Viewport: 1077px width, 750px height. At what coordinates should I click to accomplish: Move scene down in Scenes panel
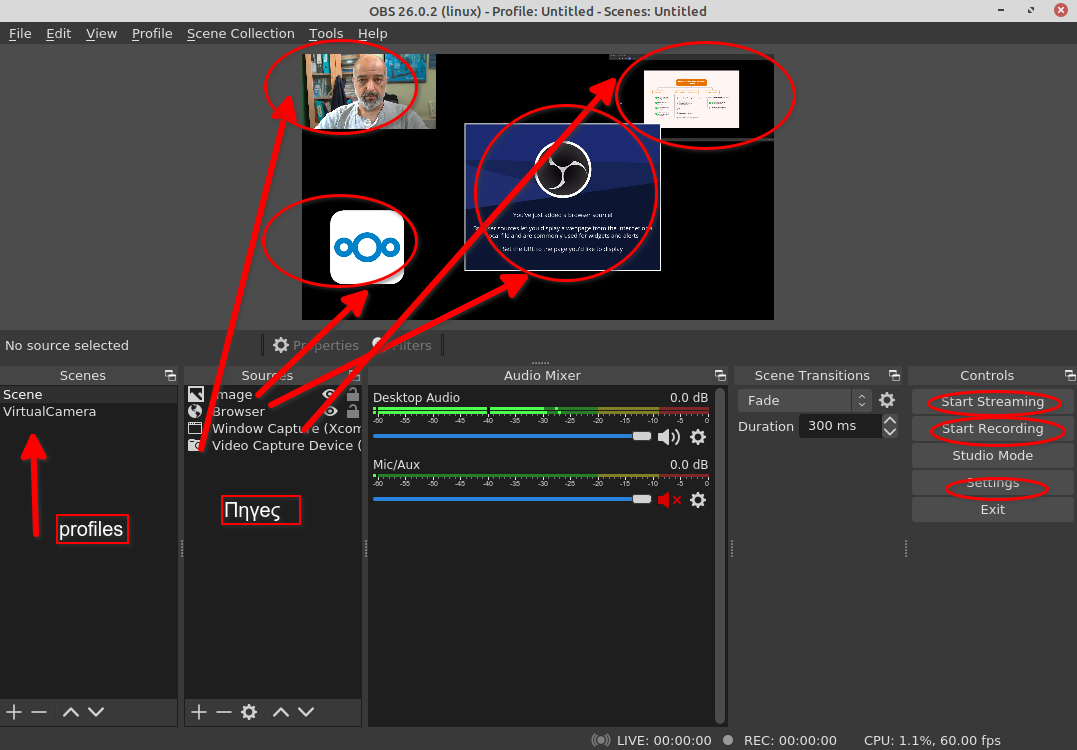point(96,712)
